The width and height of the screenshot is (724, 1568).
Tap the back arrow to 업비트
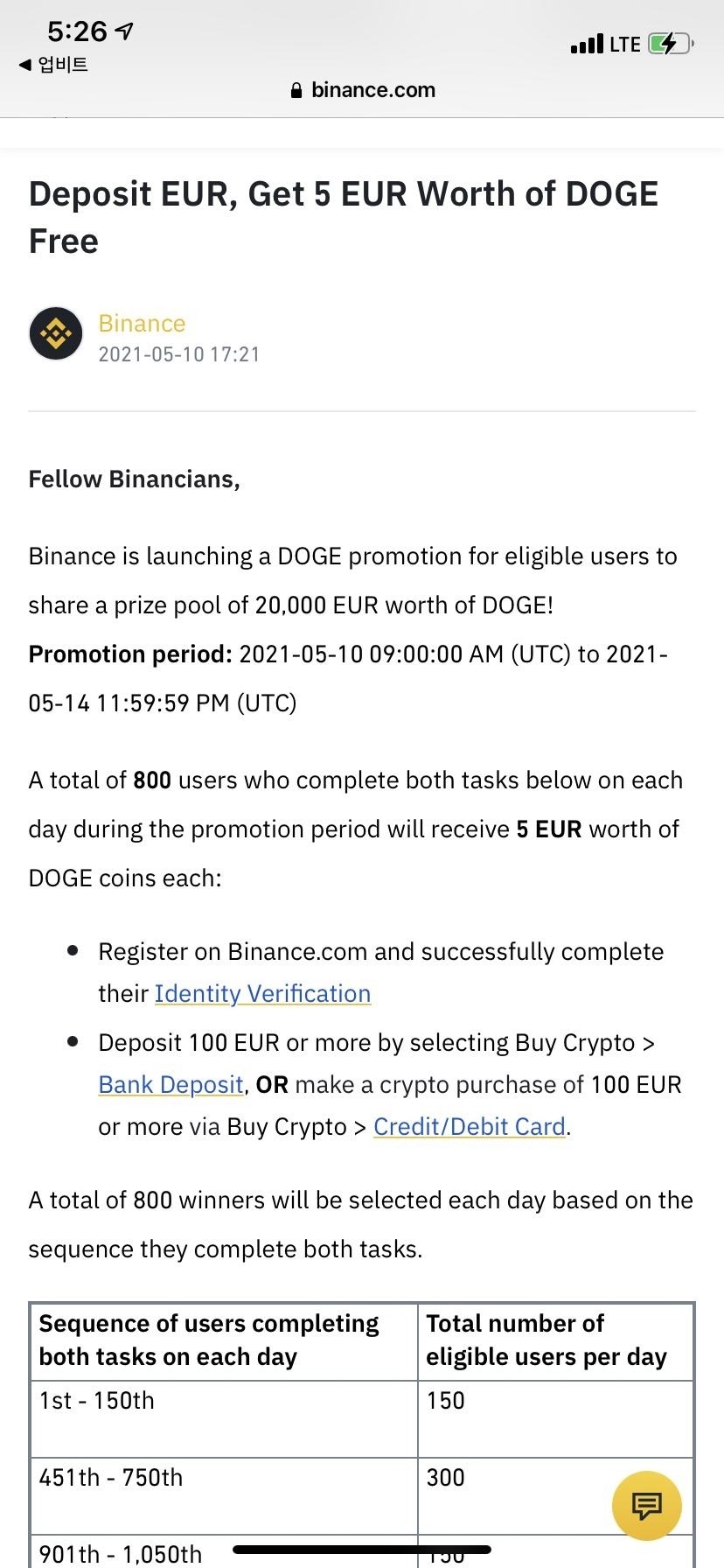[25, 65]
